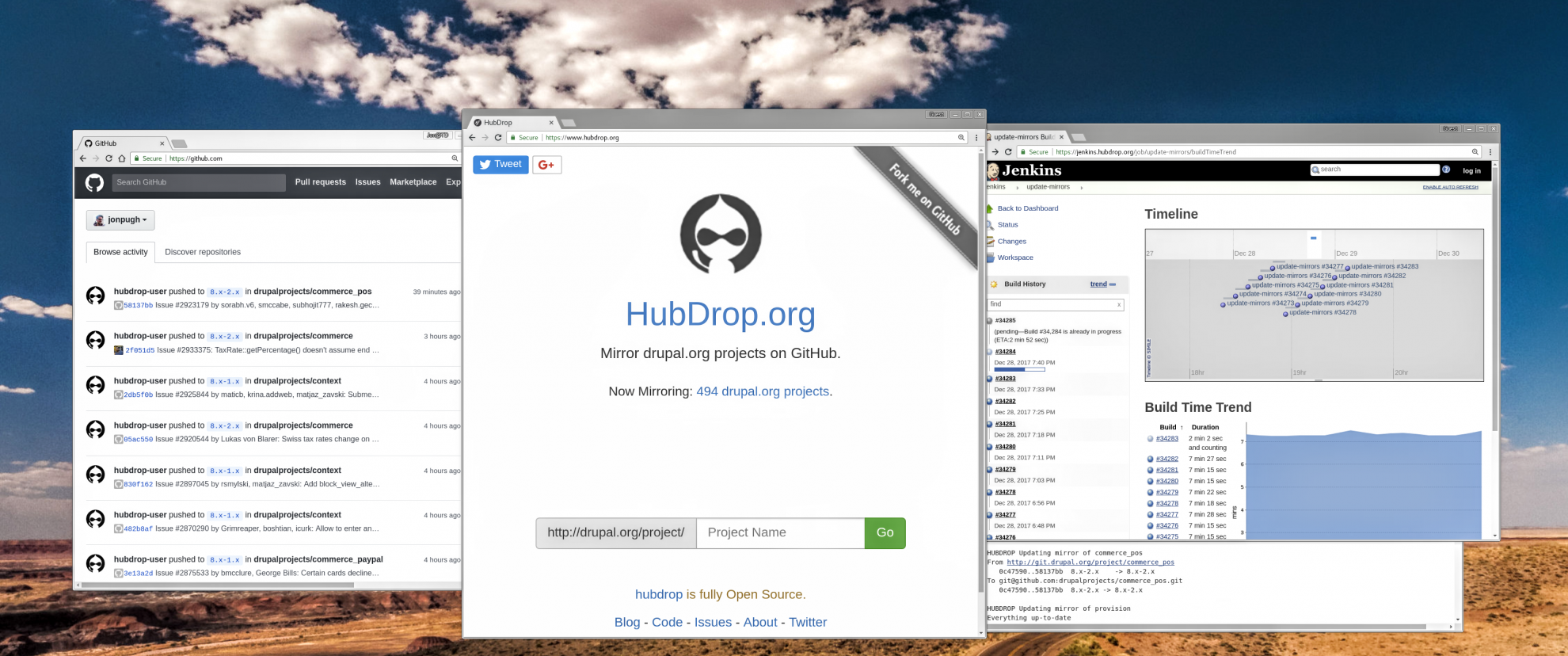Reload the HubDrop page
The image size is (1568, 656).
[x=498, y=137]
